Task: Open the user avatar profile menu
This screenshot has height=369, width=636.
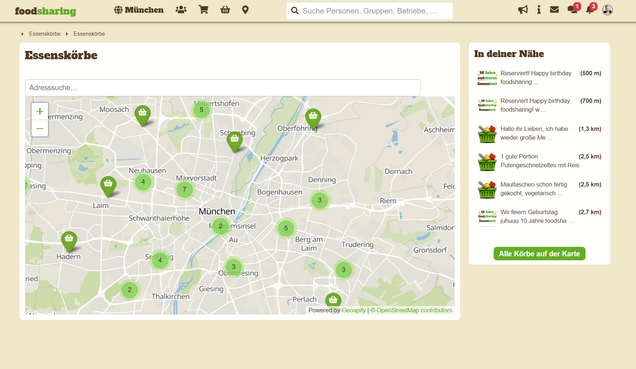Action: 607,10
